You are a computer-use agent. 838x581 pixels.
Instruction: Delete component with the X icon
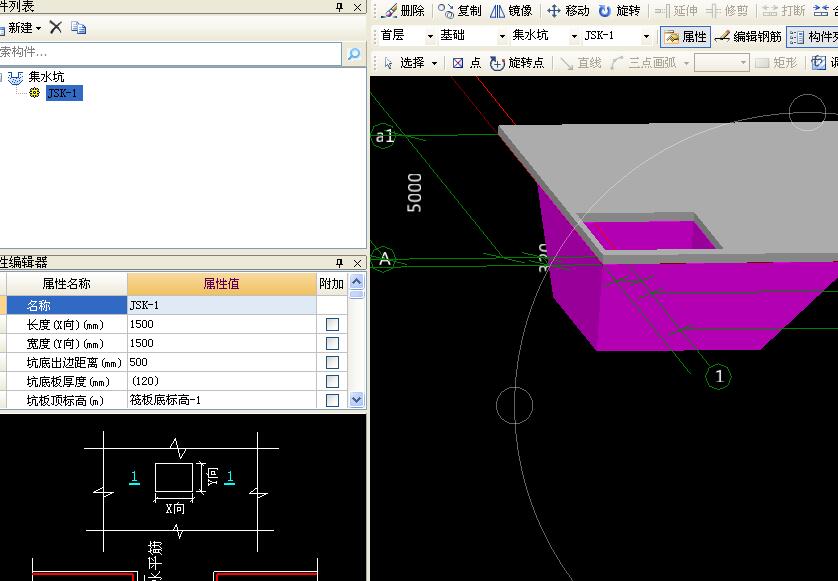(x=56, y=27)
